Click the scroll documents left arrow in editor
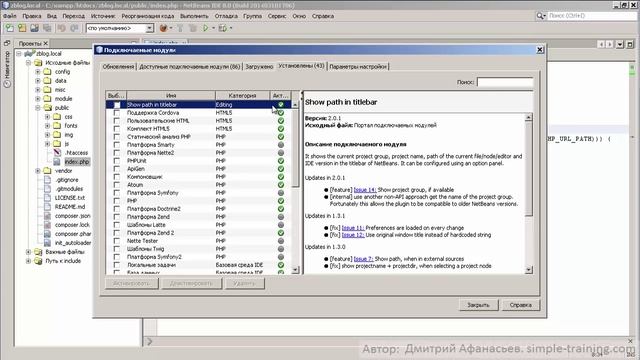The height and width of the screenshot is (360, 640). click(601, 44)
